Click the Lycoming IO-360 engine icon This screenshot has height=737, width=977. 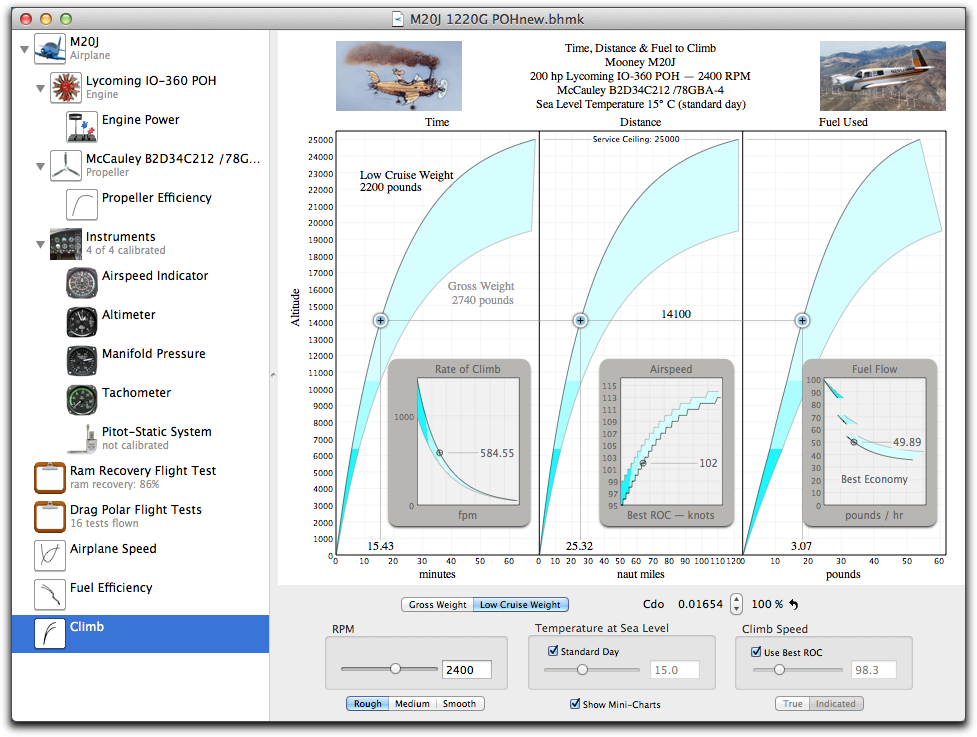tap(66, 87)
